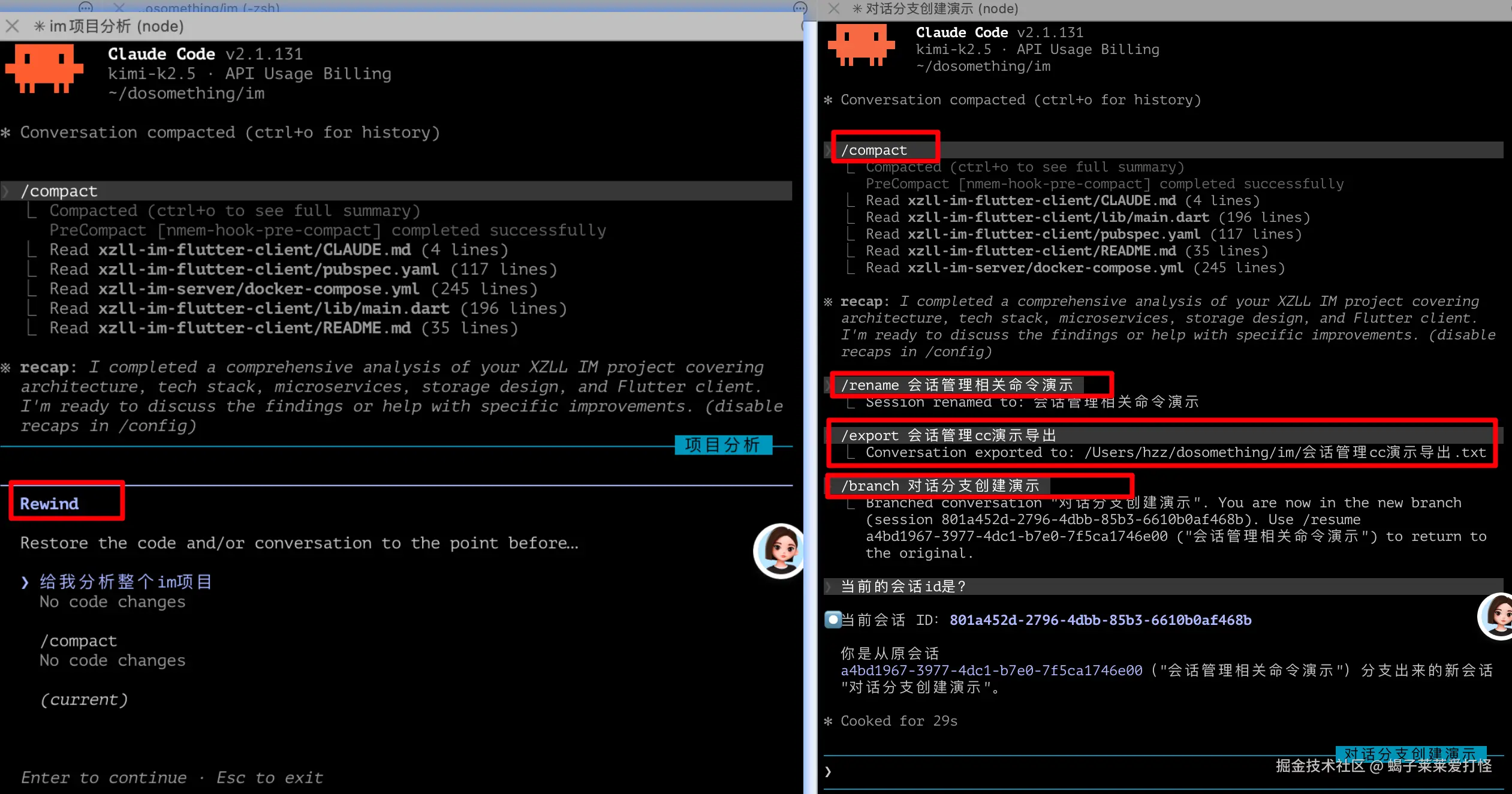
Task: Click "kimi-k2.5 · API Usage Billing" in the left pane
Action: [x=249, y=74]
